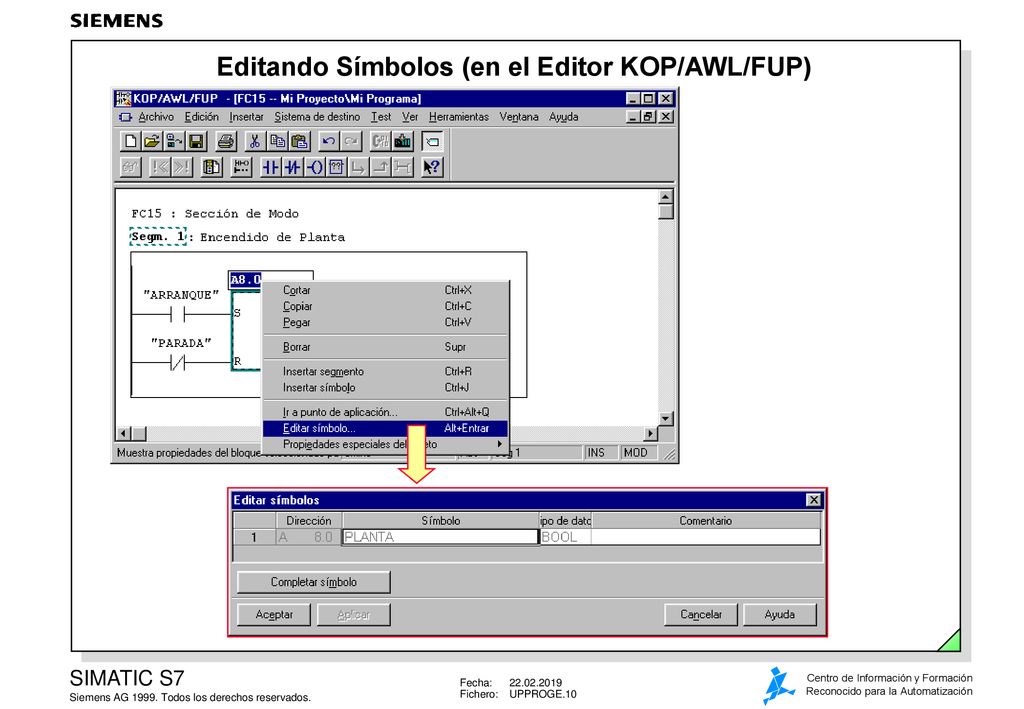
Task: Click the horizontal scrollbar right arrow
Action: point(650,433)
